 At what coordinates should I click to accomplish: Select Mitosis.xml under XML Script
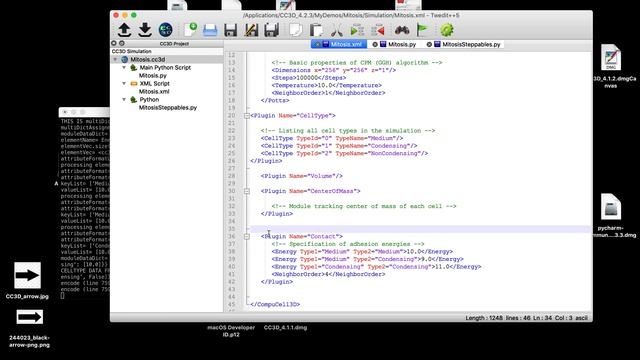tap(154, 91)
